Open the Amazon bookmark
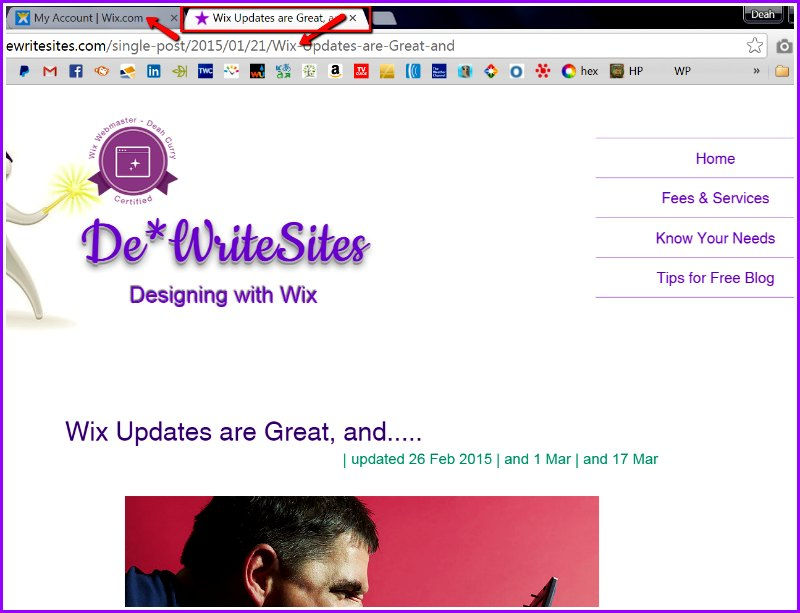The height and width of the screenshot is (613, 800). point(335,71)
